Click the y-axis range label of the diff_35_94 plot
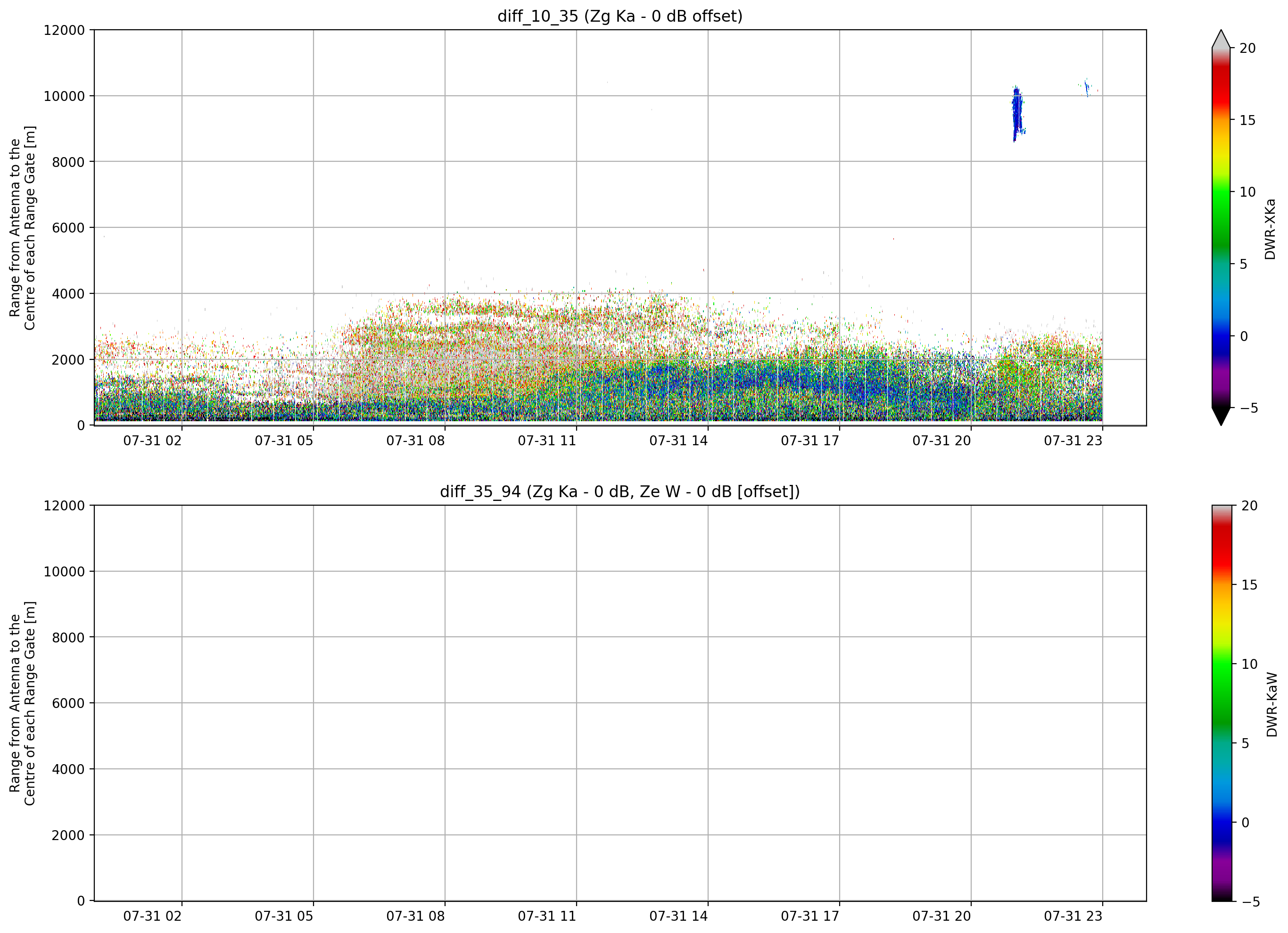Screen dimensions: 1288x933 click(22, 703)
